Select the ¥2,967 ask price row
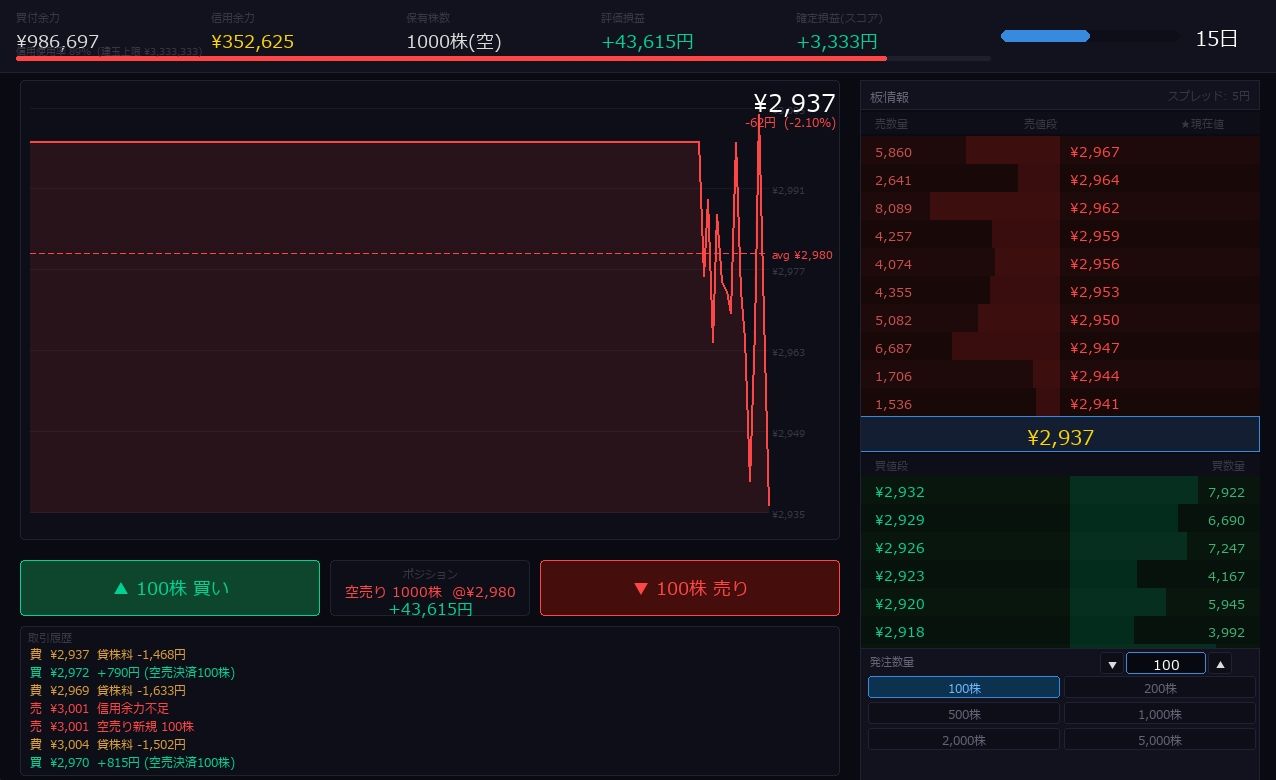The width and height of the screenshot is (1276, 780). pyautogui.click(x=1060, y=152)
